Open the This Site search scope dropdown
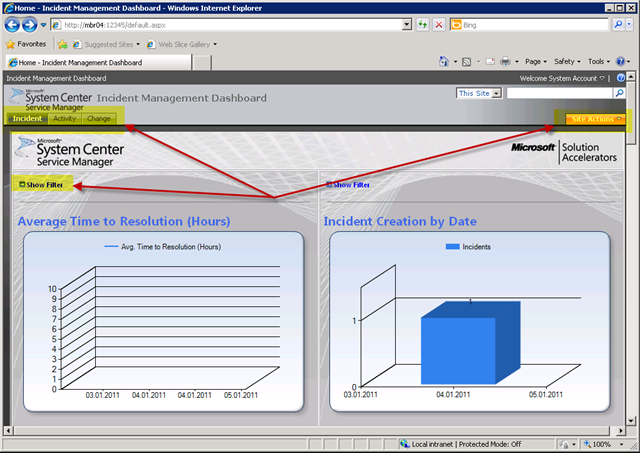The width and height of the screenshot is (640, 453). click(x=478, y=94)
